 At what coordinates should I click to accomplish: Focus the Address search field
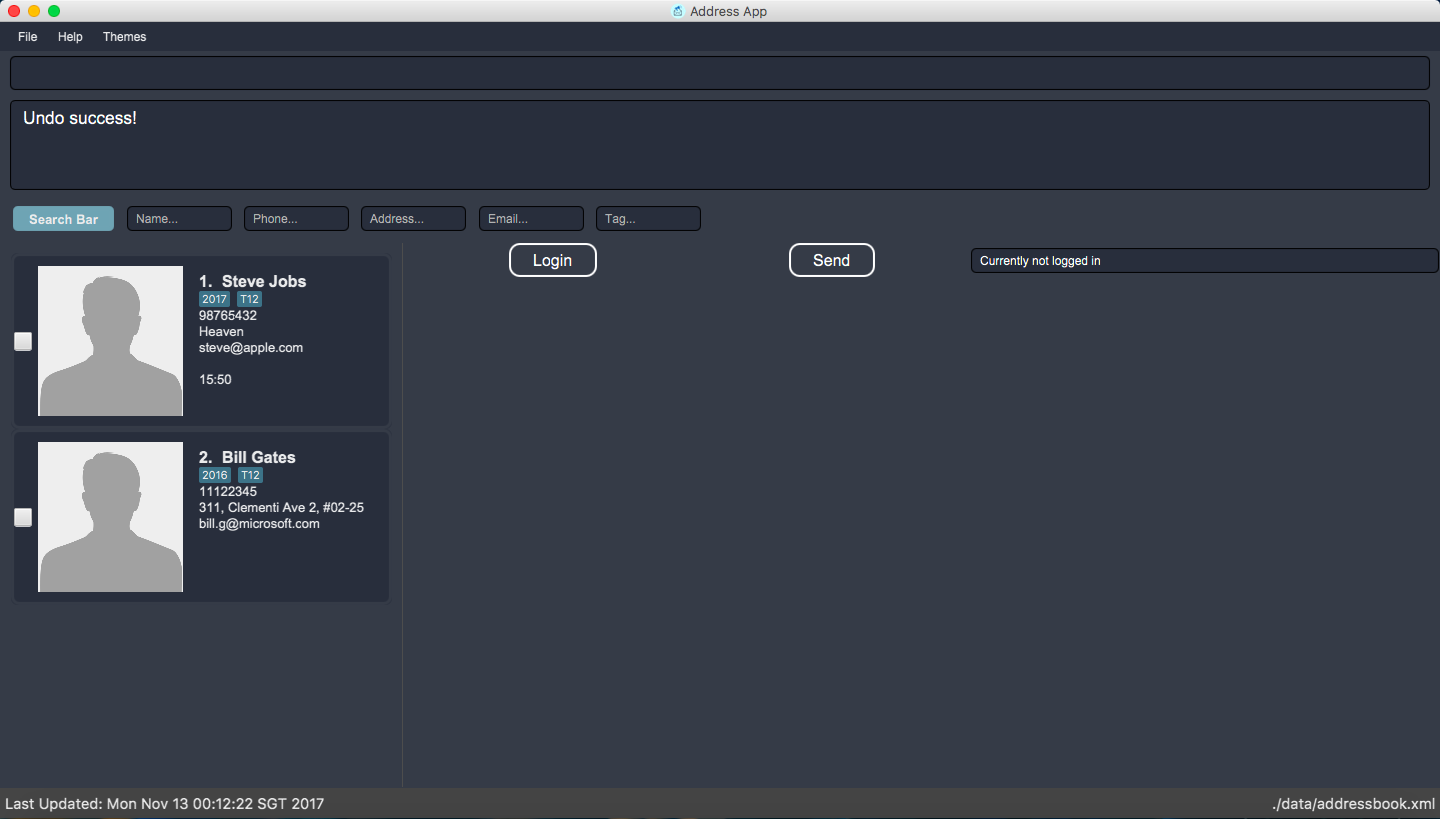pyautogui.click(x=413, y=219)
